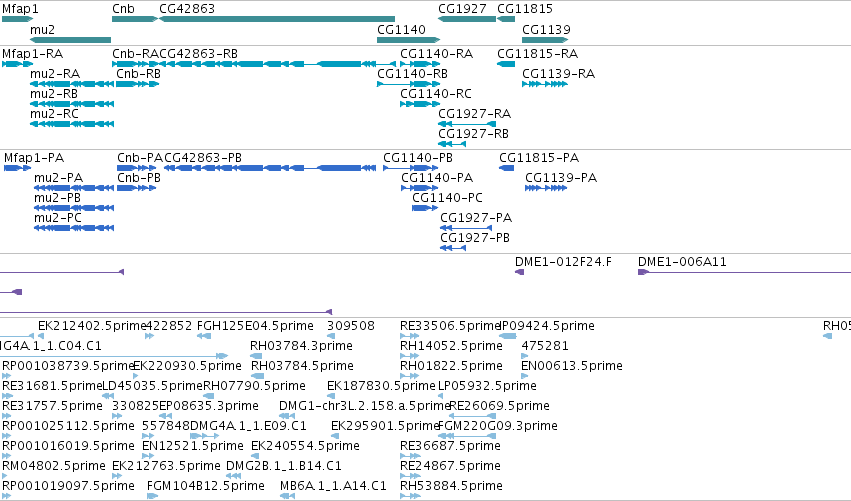The height and width of the screenshot is (501, 851).
Task: Select protein CG1140-PA
Action: point(420,188)
